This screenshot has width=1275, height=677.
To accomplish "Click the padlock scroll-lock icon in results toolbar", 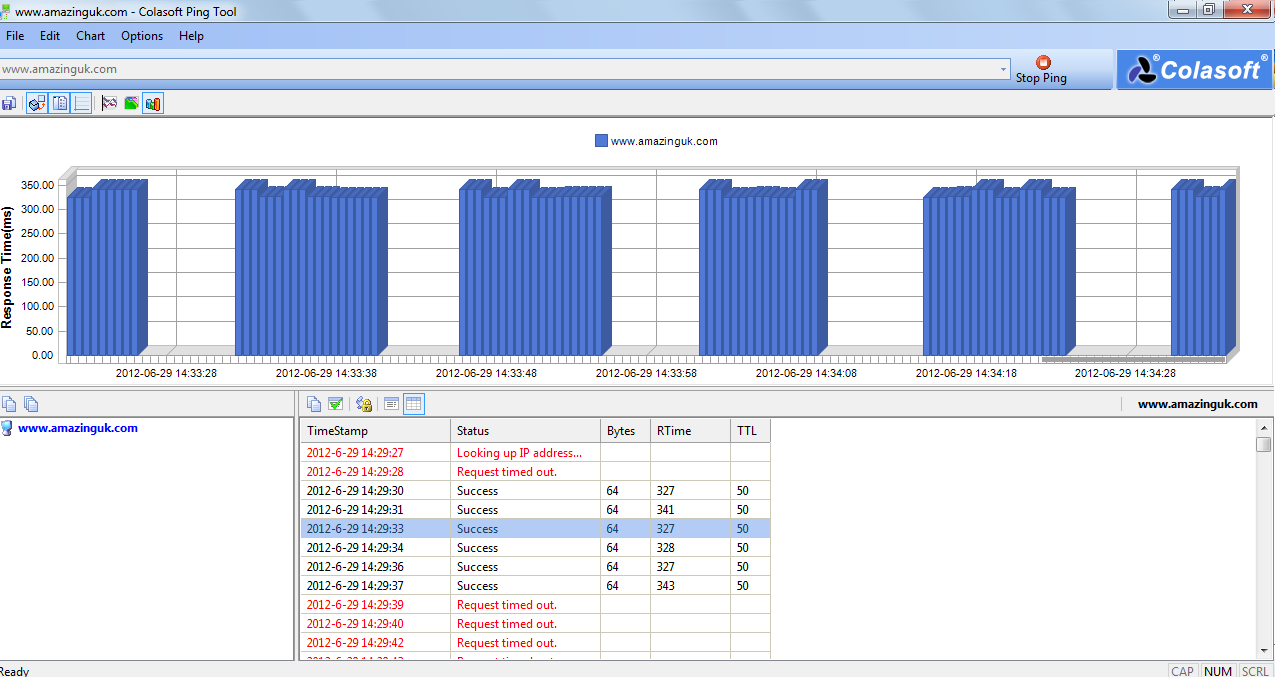I will click(x=364, y=404).
